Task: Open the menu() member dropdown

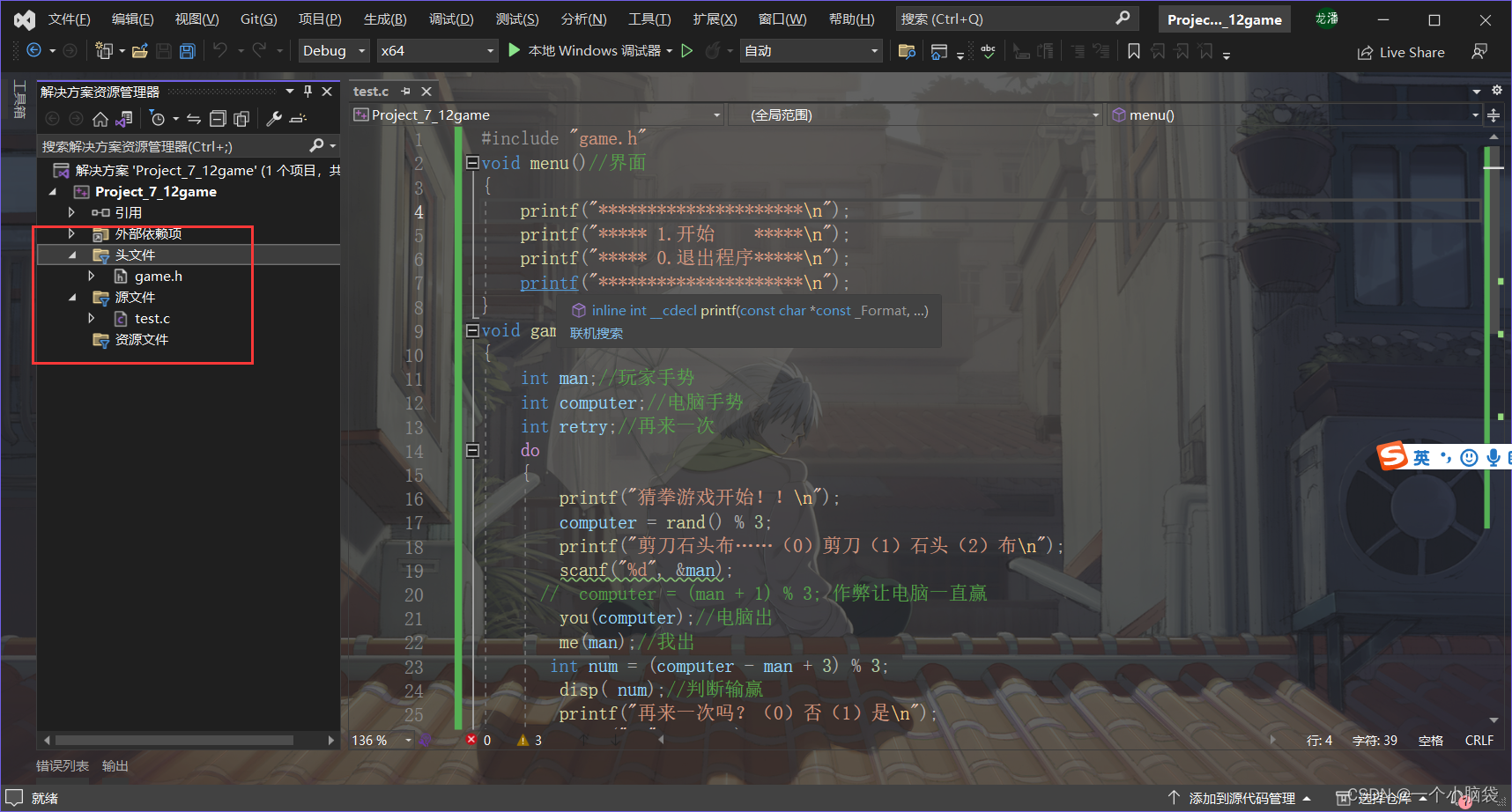Action: [x=1294, y=115]
